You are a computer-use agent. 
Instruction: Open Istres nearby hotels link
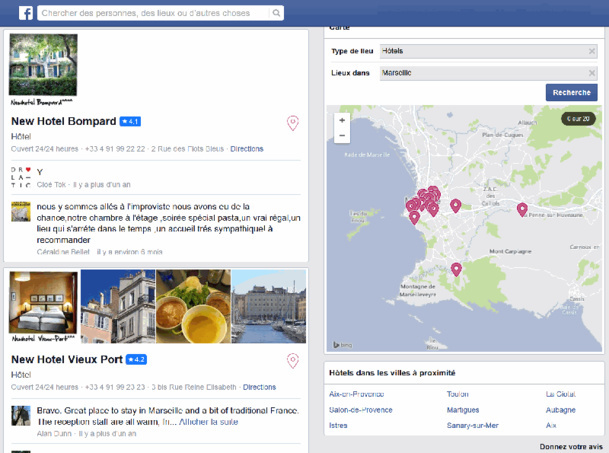338,425
